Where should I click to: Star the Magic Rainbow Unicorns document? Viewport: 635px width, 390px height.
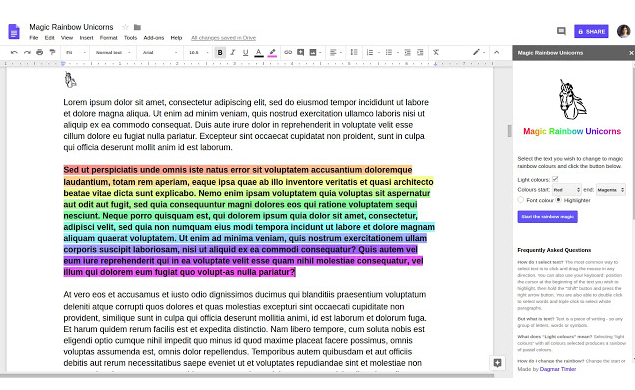(x=126, y=27)
